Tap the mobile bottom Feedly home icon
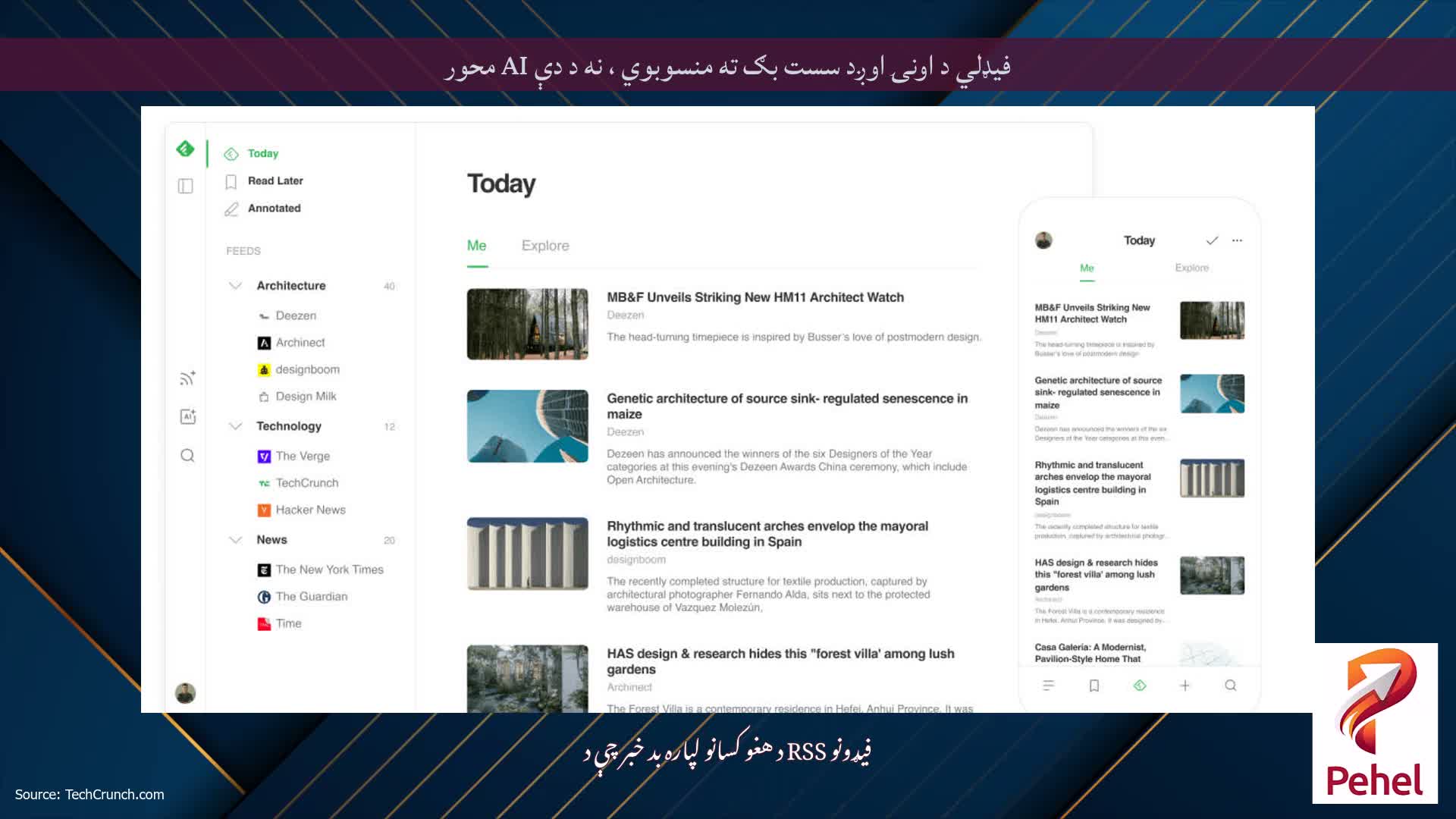The height and width of the screenshot is (819, 1456). pos(1139,686)
